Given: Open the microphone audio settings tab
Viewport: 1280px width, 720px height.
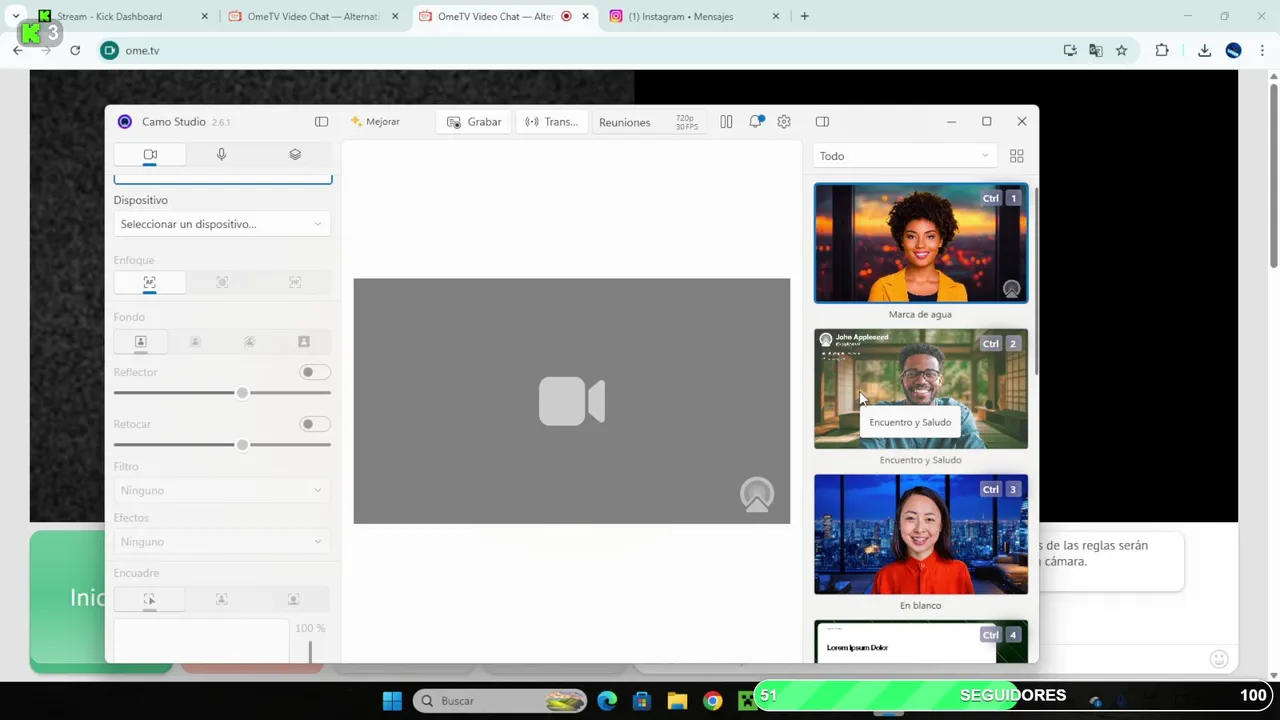Looking at the screenshot, I should [x=222, y=154].
